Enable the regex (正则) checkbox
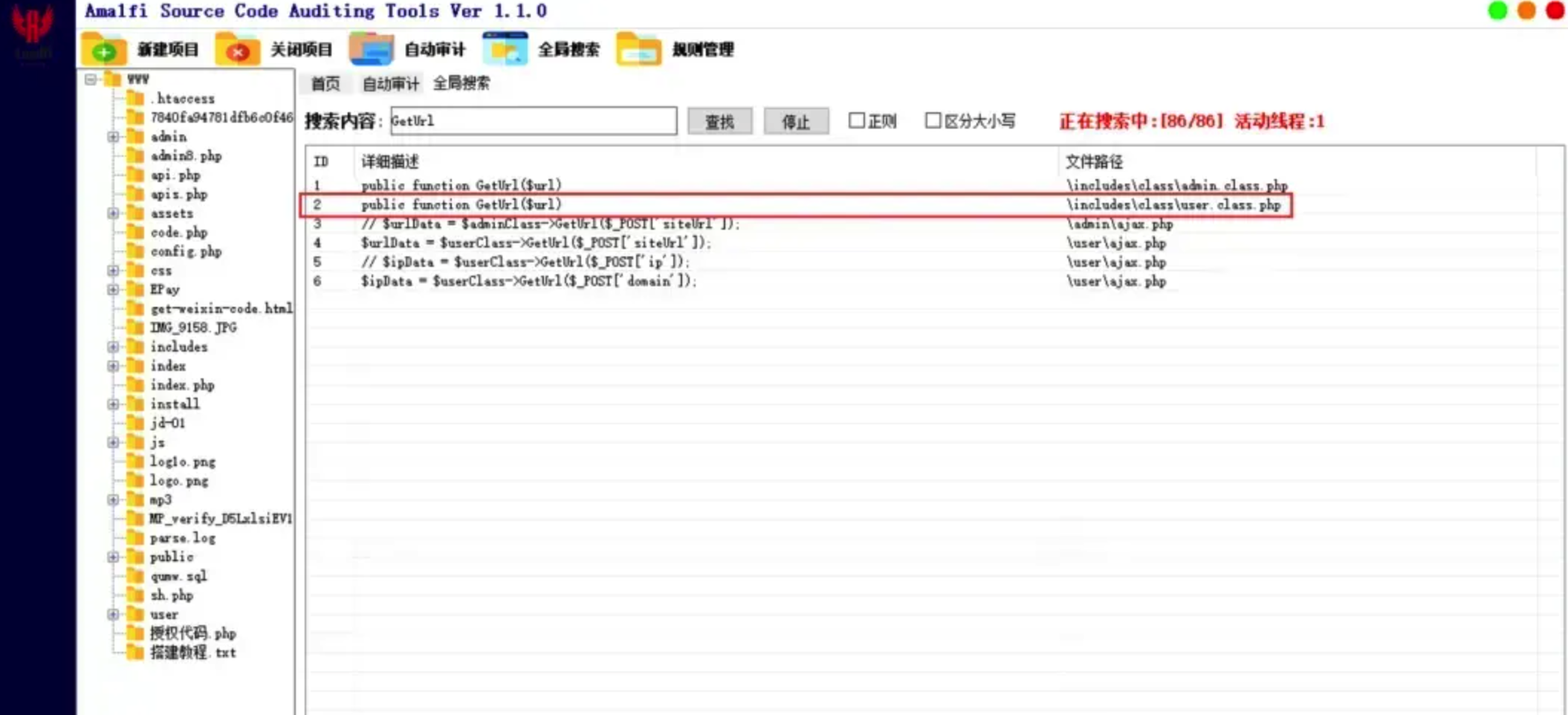The image size is (1568, 715). point(856,120)
